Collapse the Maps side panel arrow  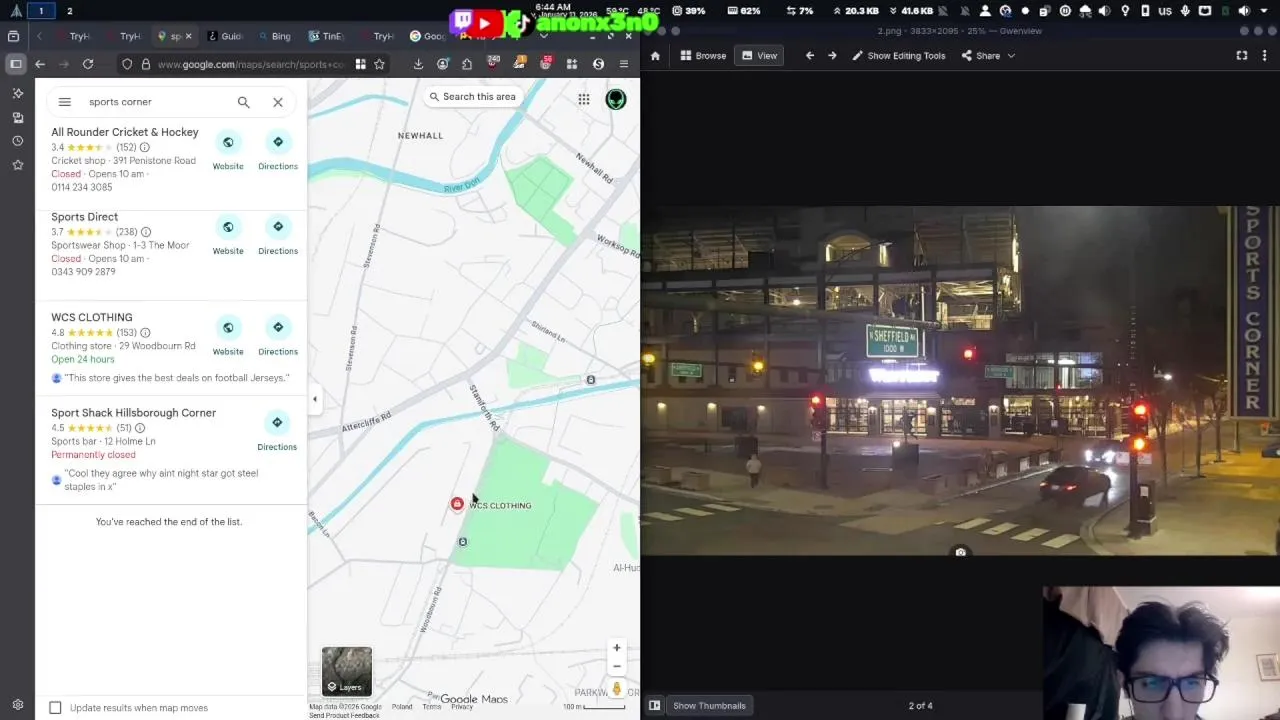tap(314, 399)
